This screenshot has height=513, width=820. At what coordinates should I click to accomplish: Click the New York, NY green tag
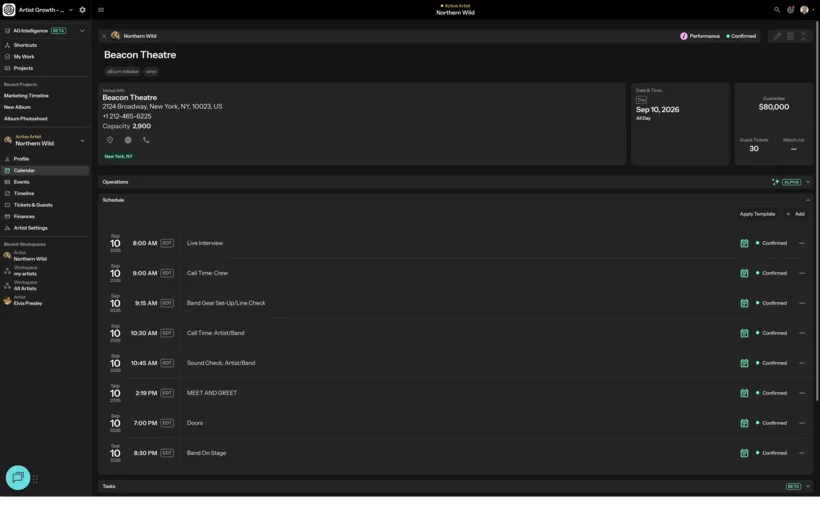pos(119,156)
